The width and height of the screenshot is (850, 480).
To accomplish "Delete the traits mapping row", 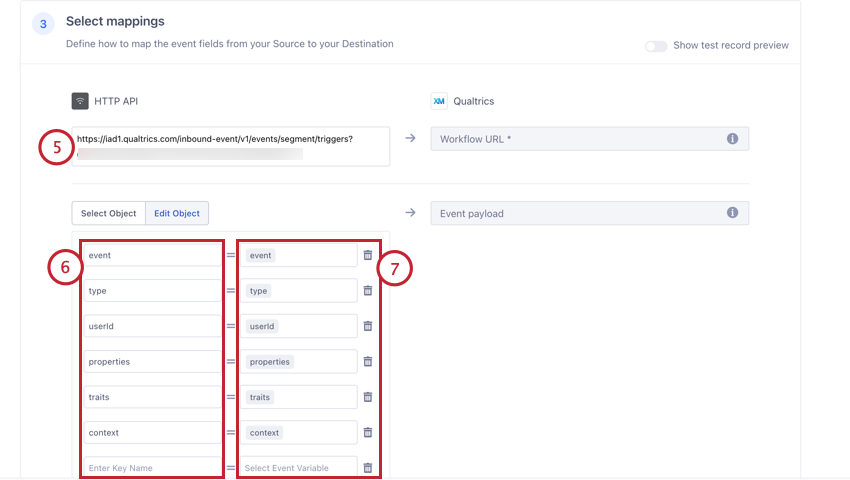I will tap(368, 397).
